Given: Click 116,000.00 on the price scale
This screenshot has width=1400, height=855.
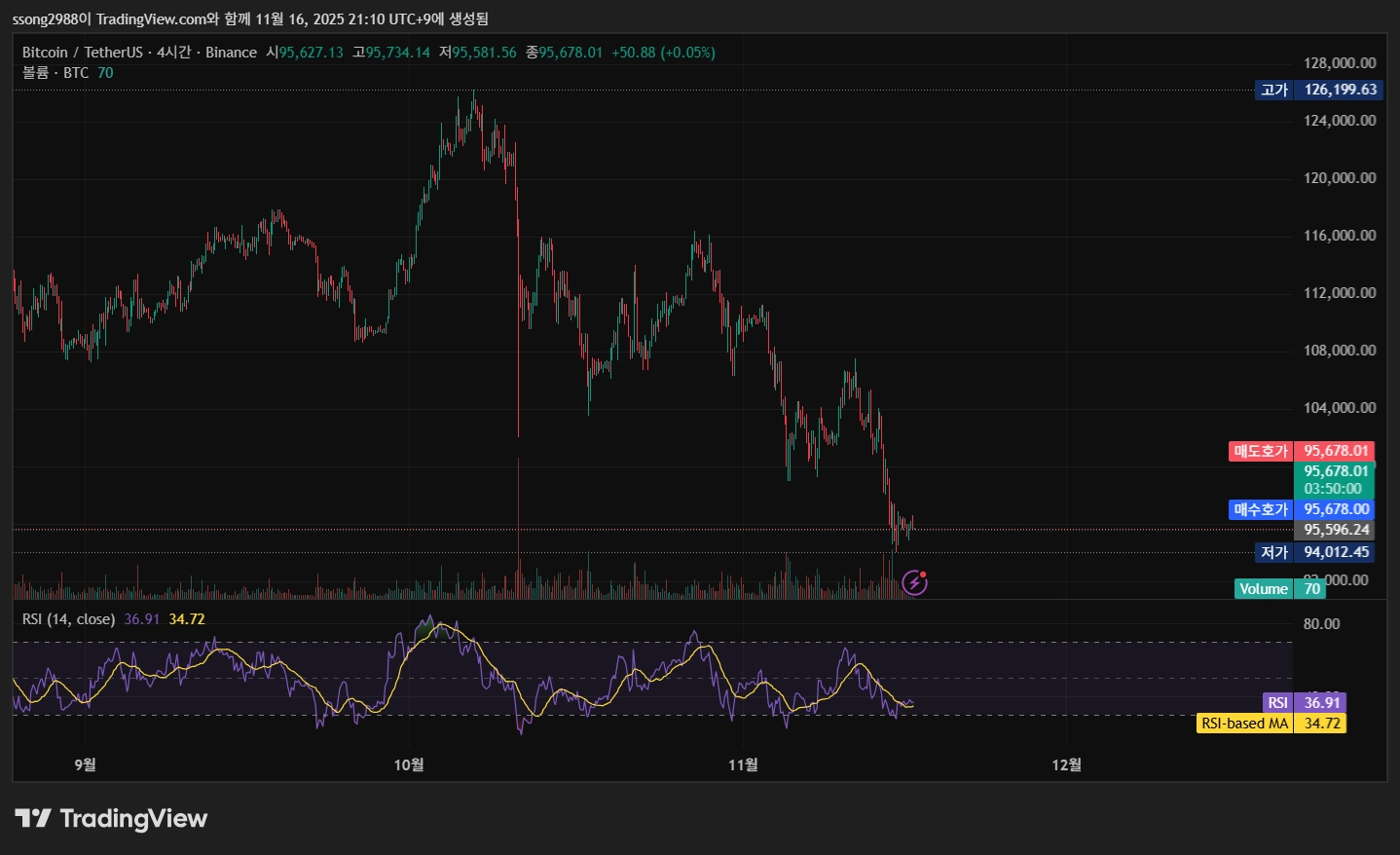Looking at the screenshot, I should tap(1340, 236).
